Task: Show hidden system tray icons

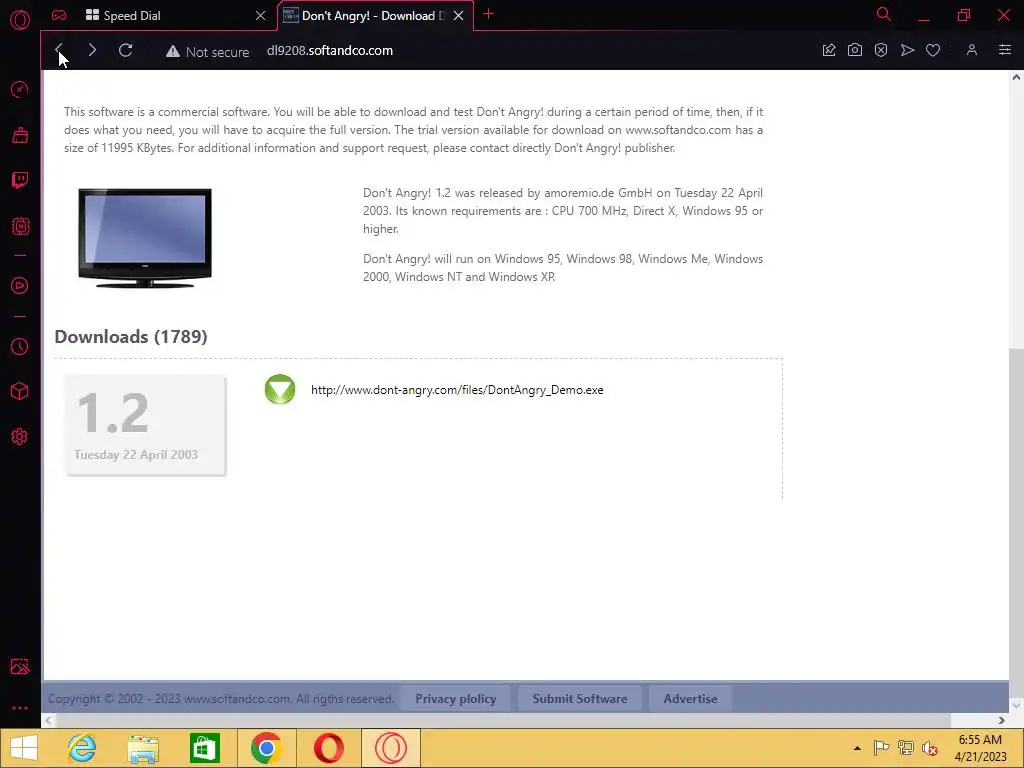Action: (857, 748)
